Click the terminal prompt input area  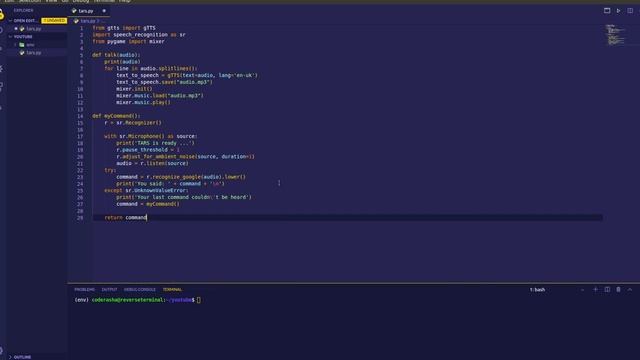point(199,300)
